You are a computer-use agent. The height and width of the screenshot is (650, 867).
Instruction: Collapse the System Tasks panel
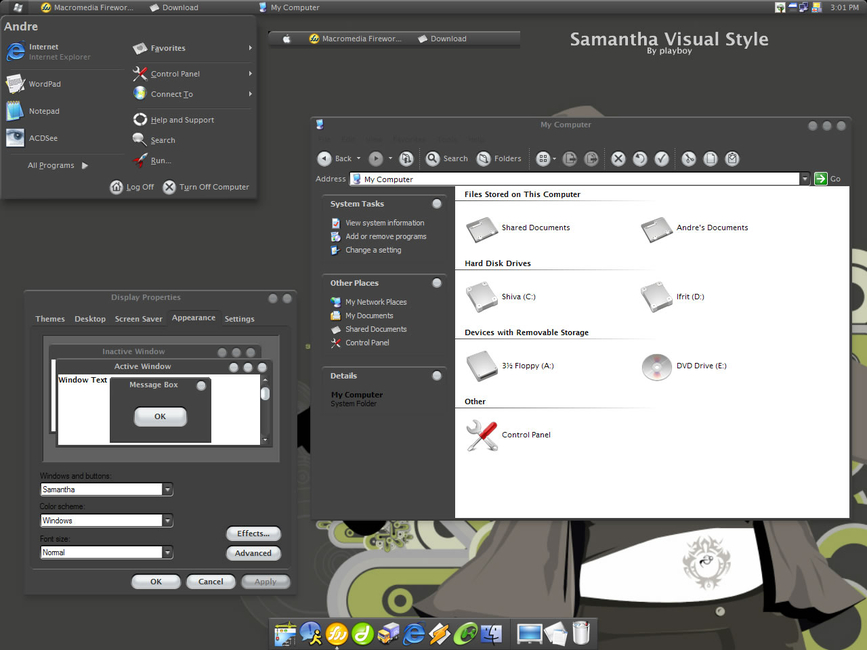[437, 204]
